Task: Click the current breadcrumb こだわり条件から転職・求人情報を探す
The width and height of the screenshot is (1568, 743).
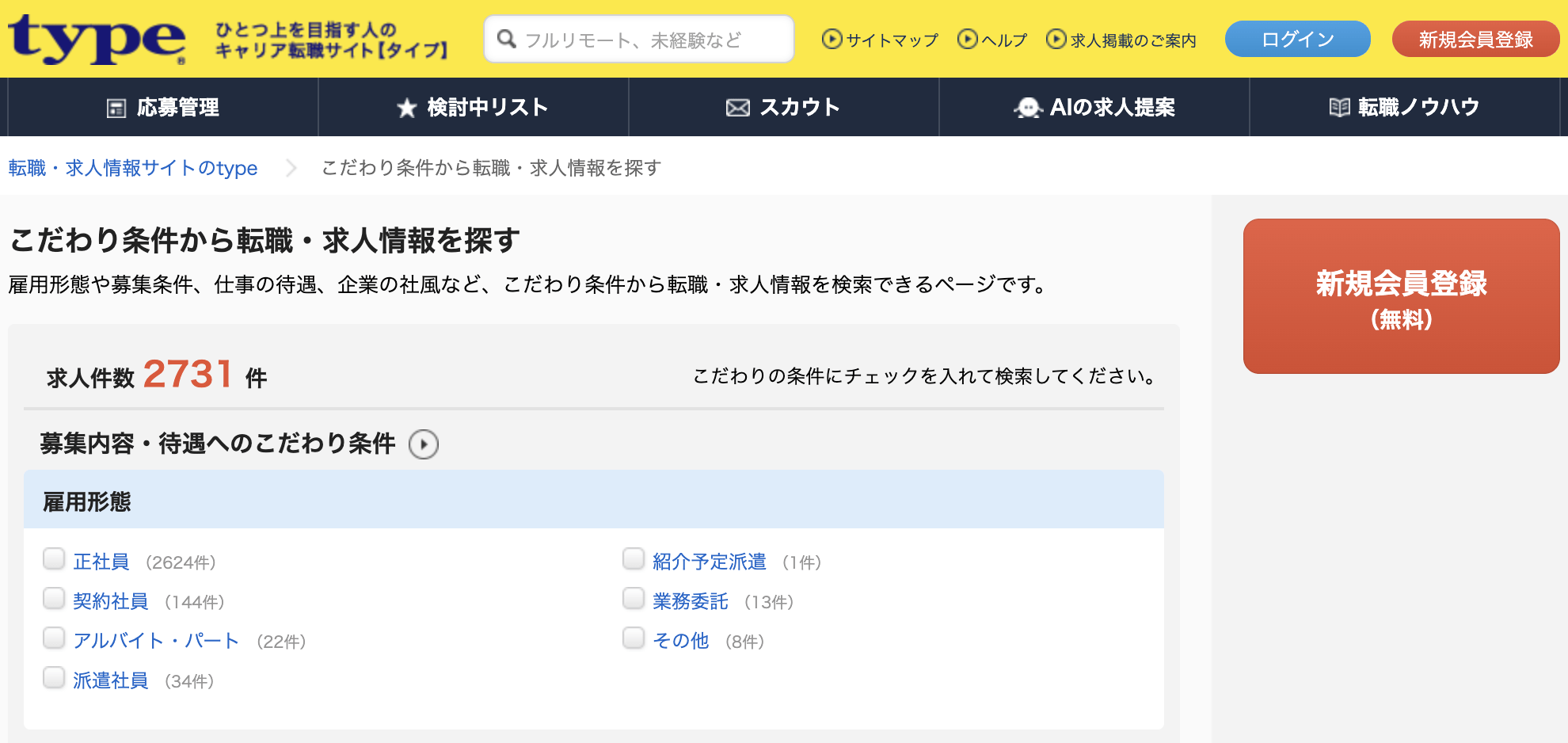Action: [x=491, y=168]
